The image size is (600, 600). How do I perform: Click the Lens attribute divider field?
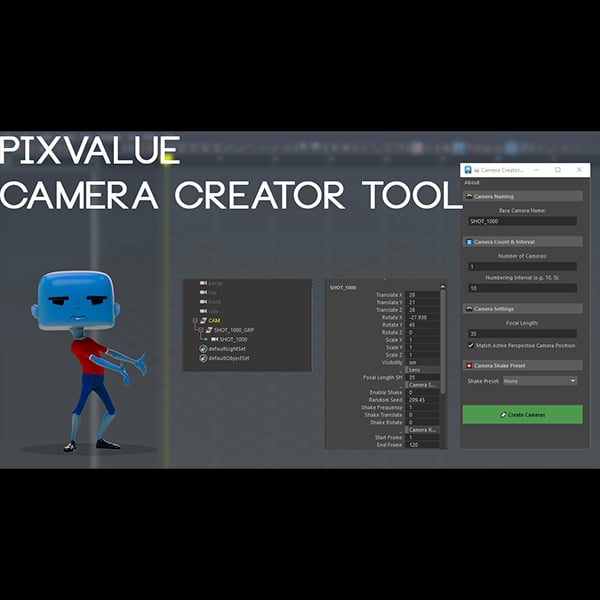point(422,370)
